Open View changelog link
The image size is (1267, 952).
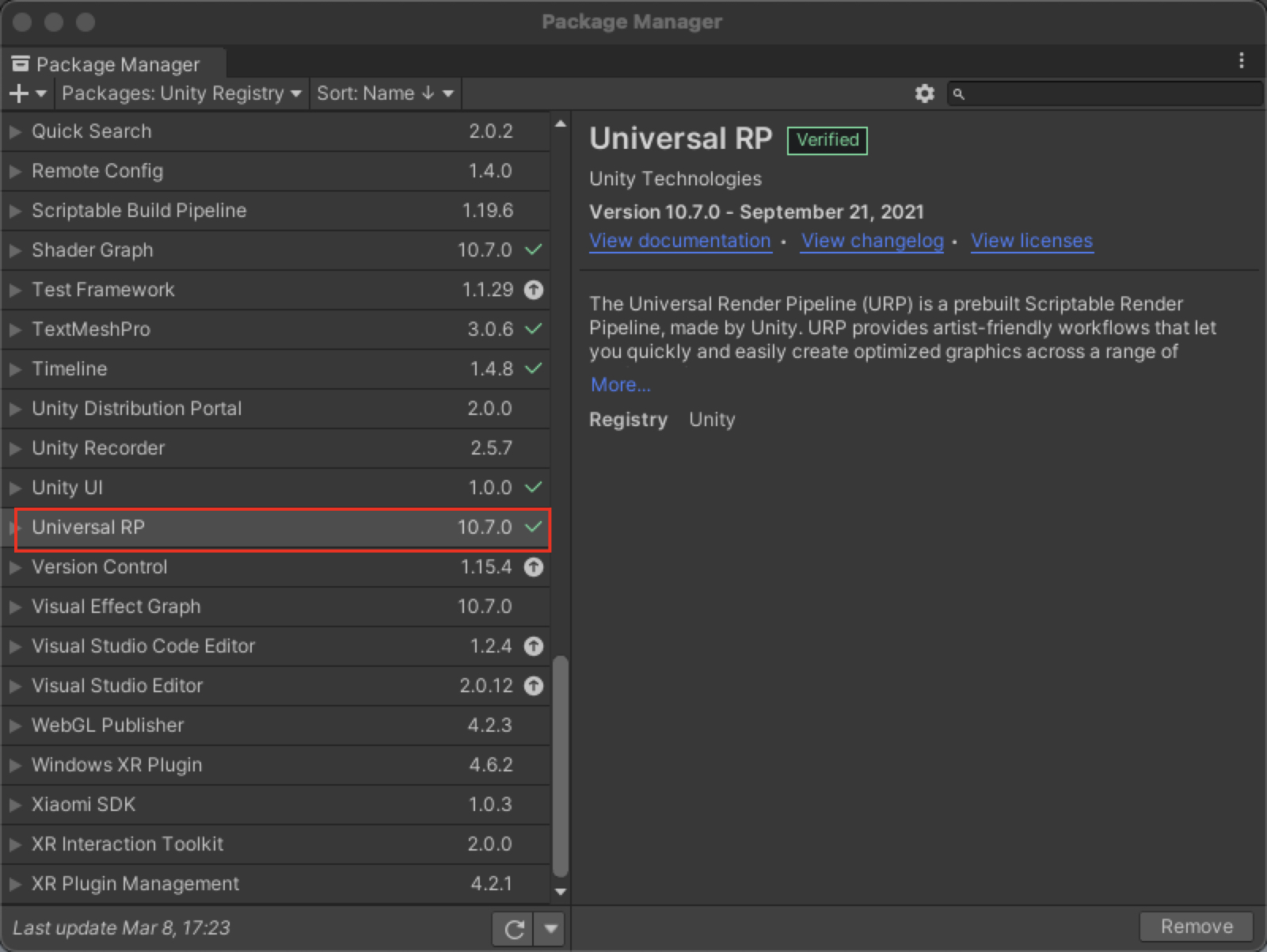pyautogui.click(x=873, y=241)
